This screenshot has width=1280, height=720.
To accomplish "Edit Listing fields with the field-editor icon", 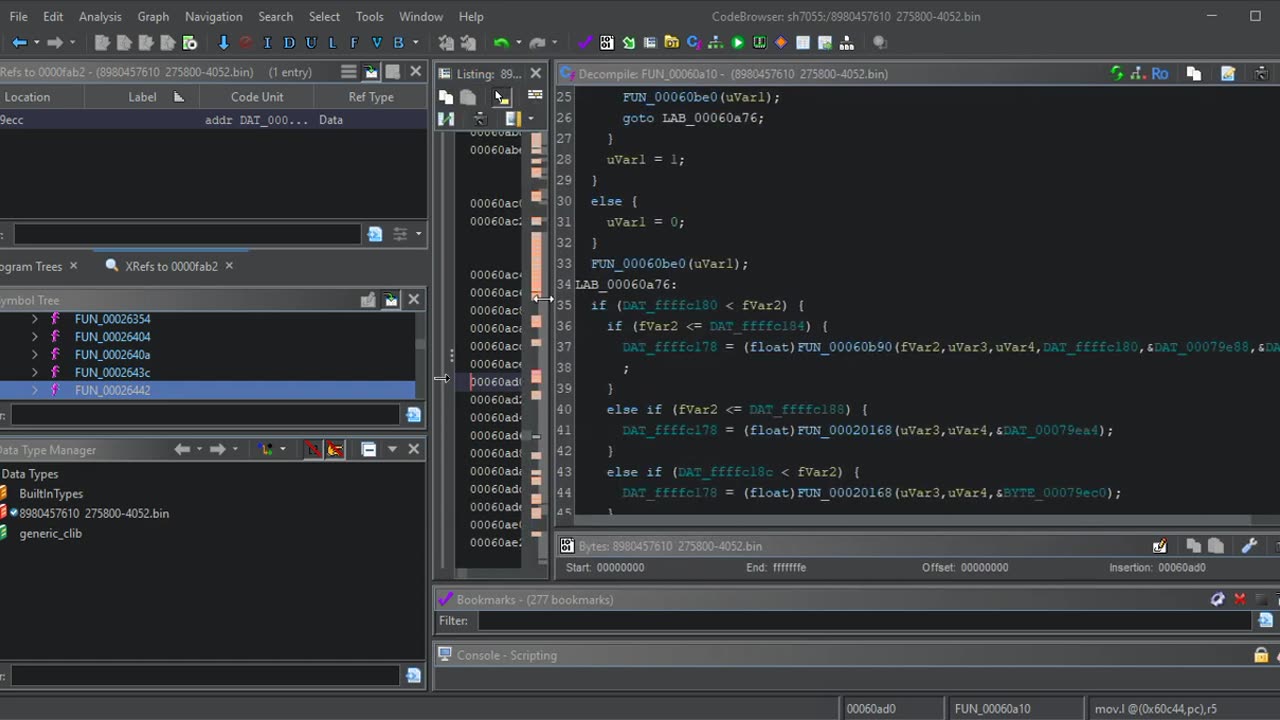I will point(535,95).
